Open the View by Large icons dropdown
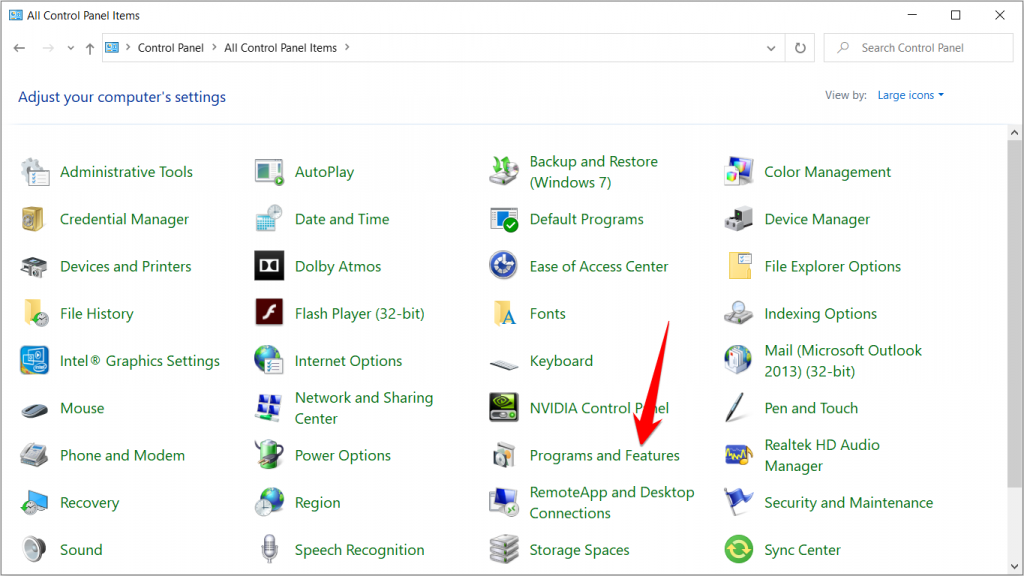 (x=910, y=95)
